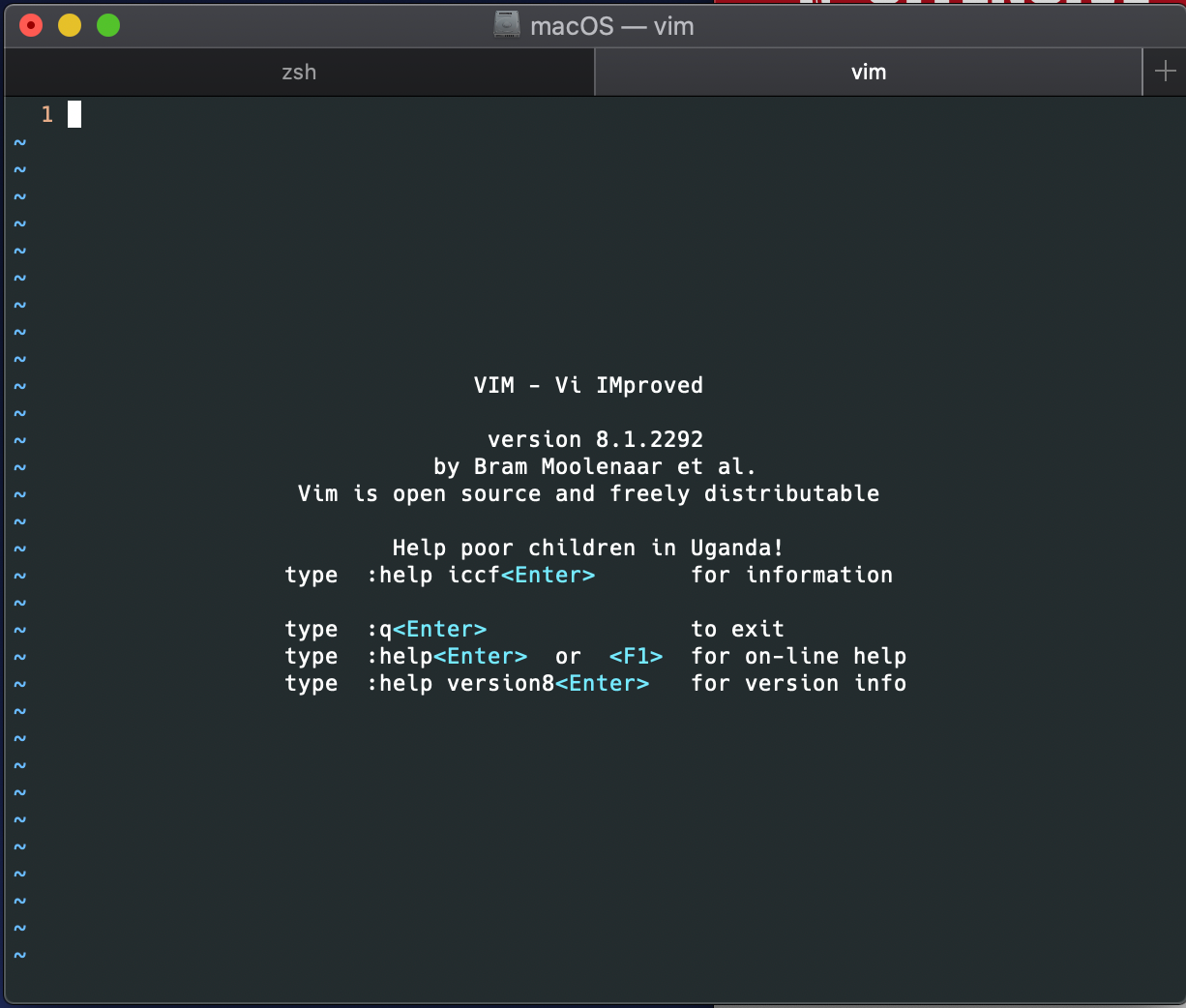Click 'by Bram Moolenaar et al.' credit line
The image size is (1186, 1008).
click(x=595, y=466)
